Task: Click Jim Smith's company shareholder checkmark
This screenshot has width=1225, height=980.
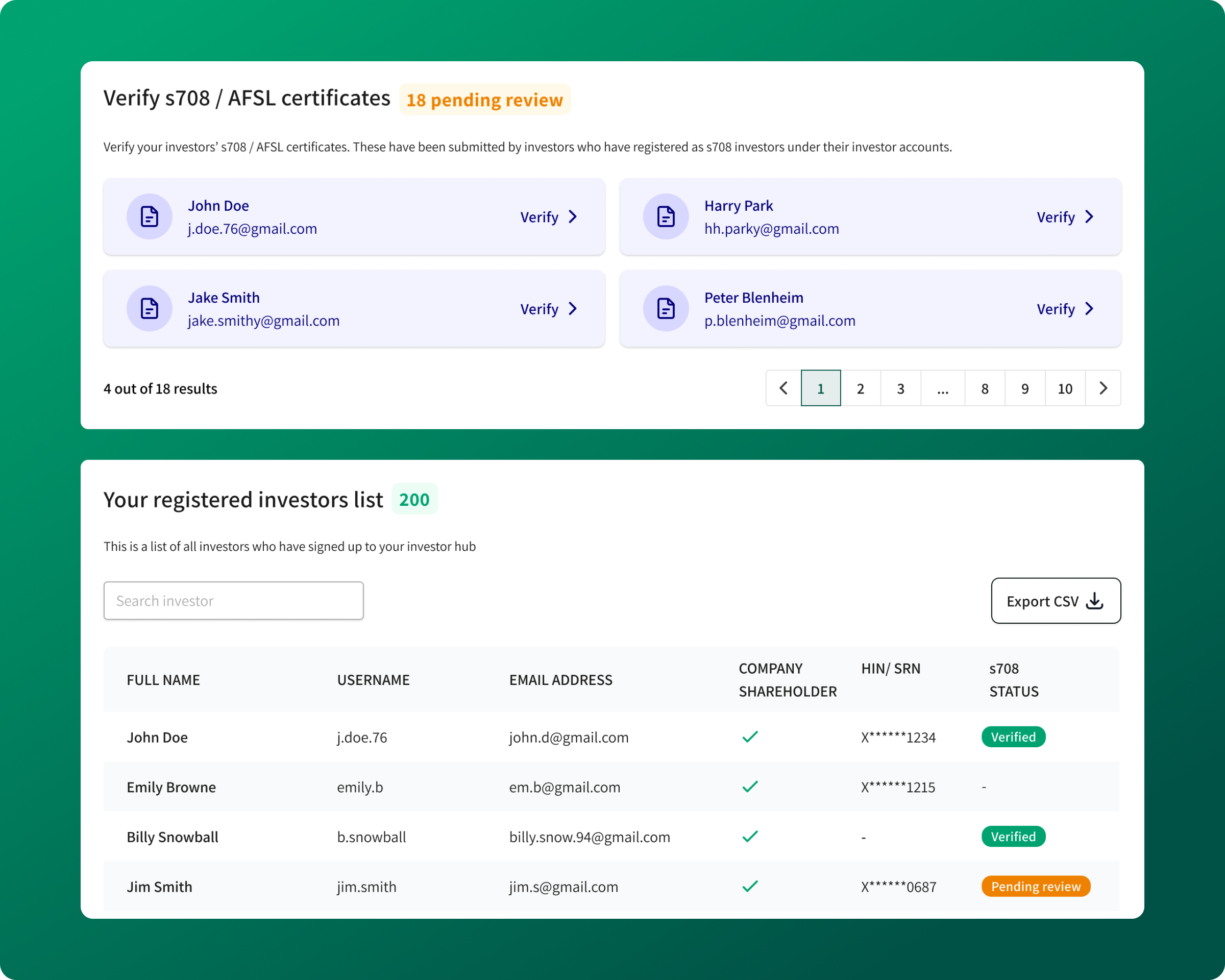Action: tap(750, 886)
